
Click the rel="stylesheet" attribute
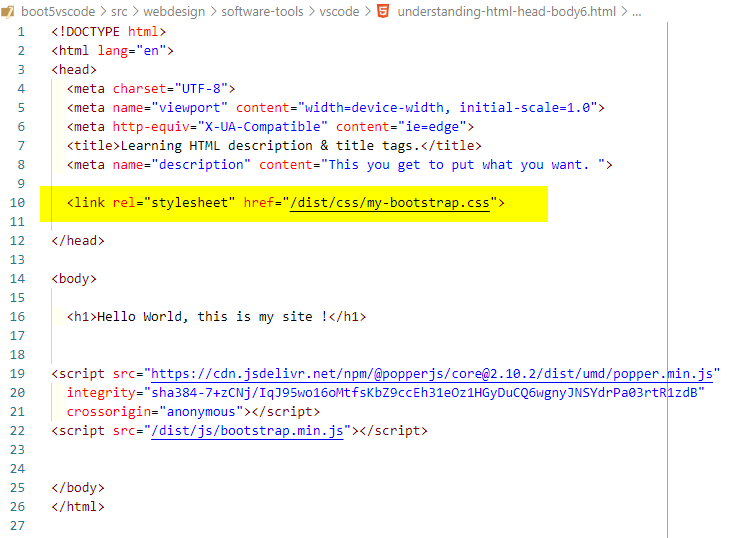(174, 203)
